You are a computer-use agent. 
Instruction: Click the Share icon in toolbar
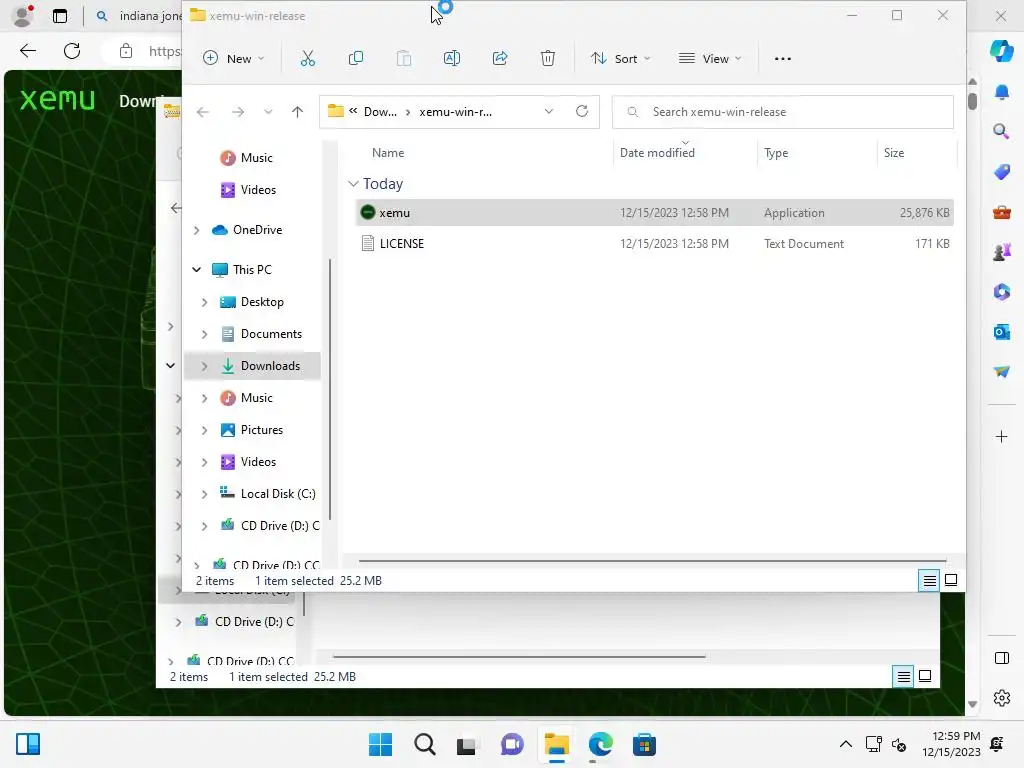pyautogui.click(x=500, y=59)
